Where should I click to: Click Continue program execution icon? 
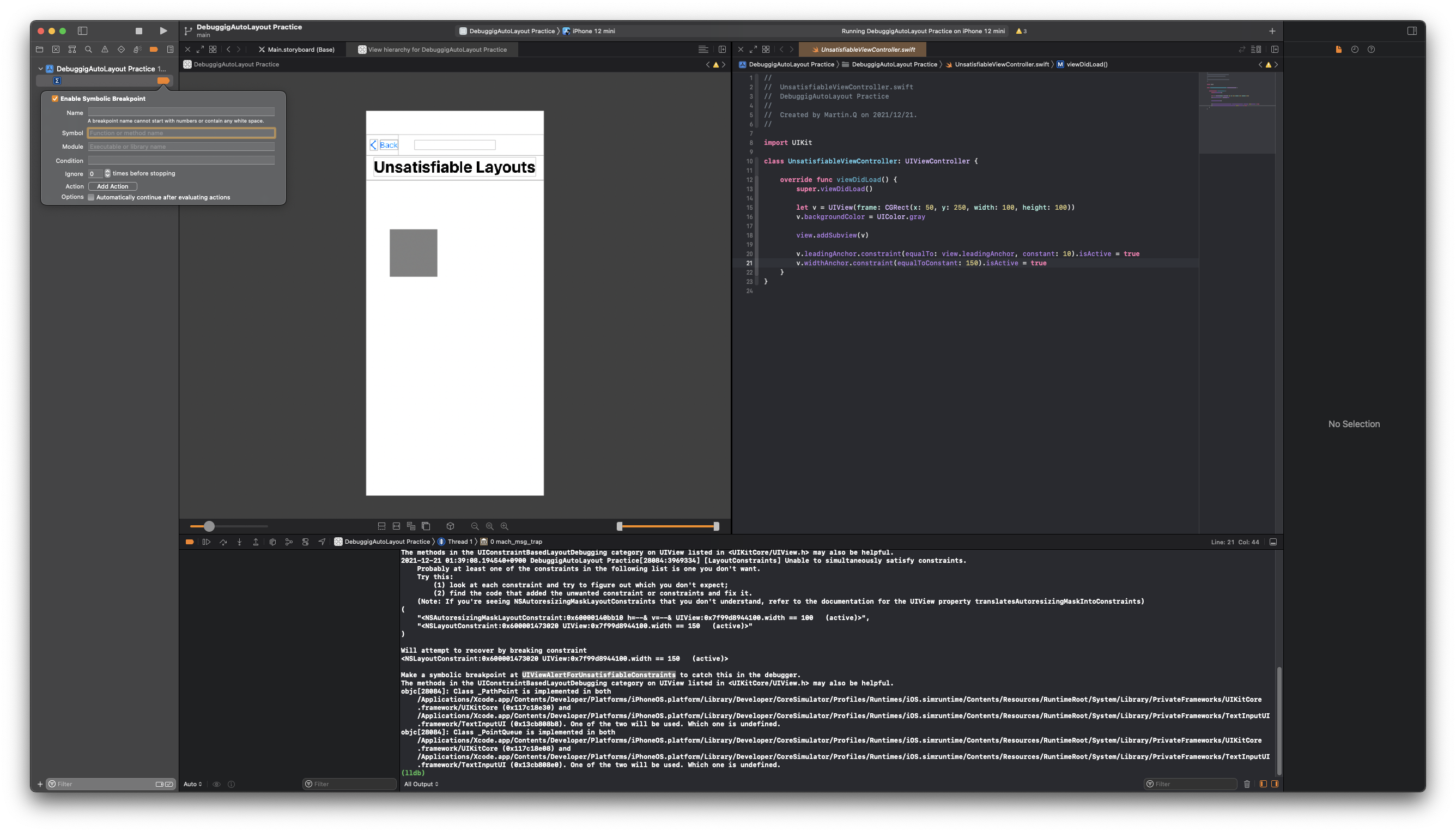207,542
